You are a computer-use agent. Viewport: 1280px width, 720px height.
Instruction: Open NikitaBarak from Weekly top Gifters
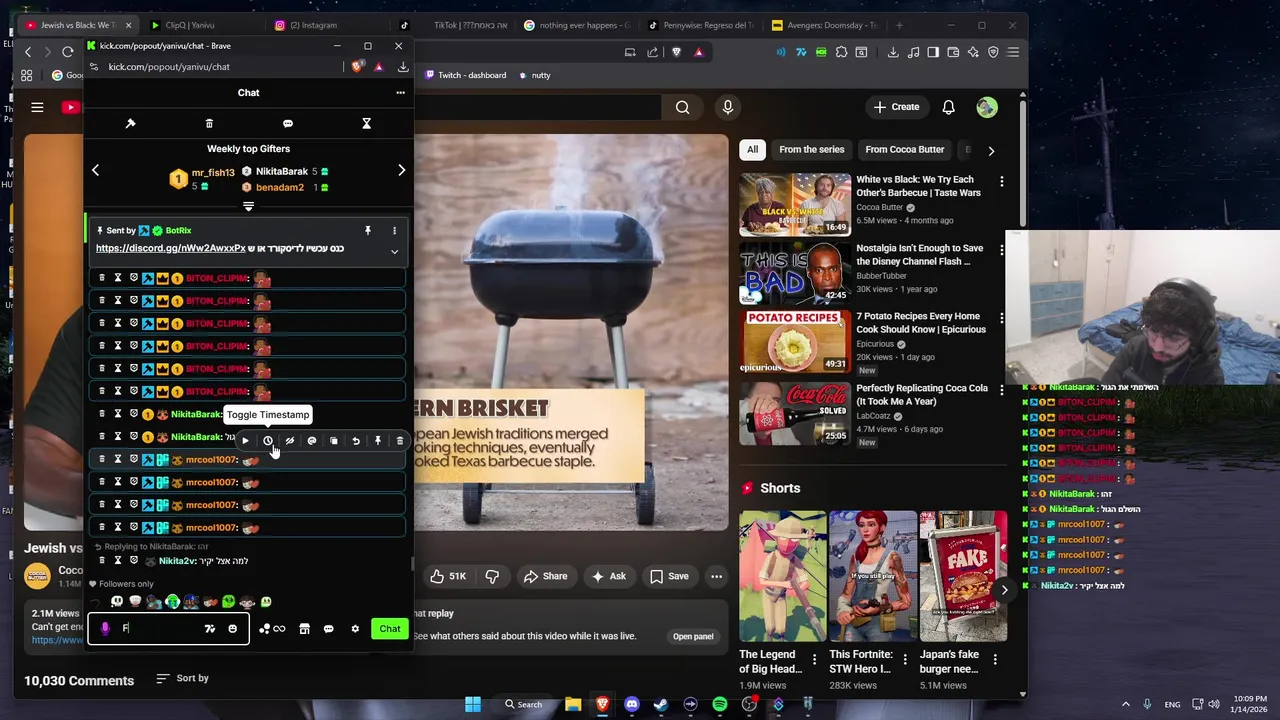point(282,172)
